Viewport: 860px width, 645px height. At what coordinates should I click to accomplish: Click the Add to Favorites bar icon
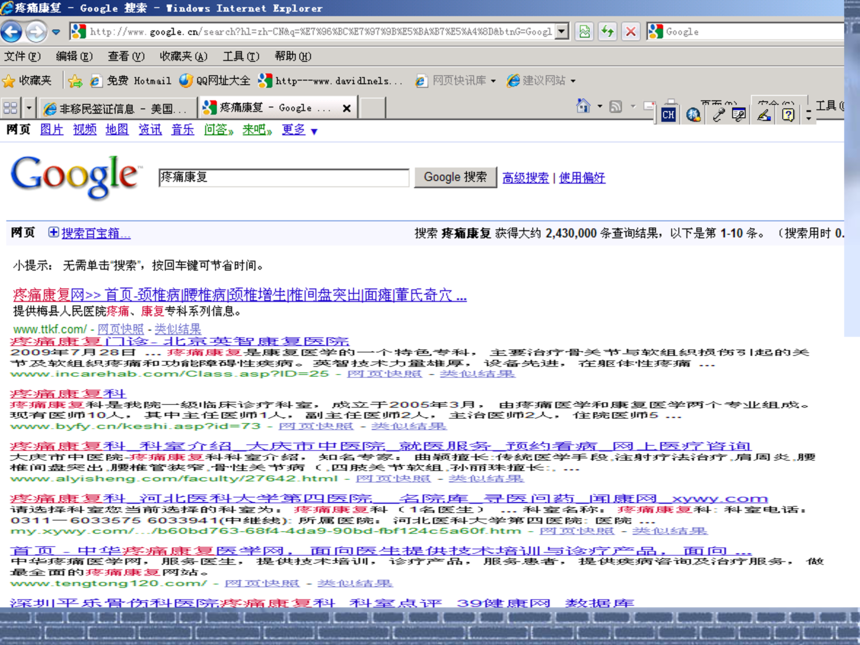coord(75,81)
